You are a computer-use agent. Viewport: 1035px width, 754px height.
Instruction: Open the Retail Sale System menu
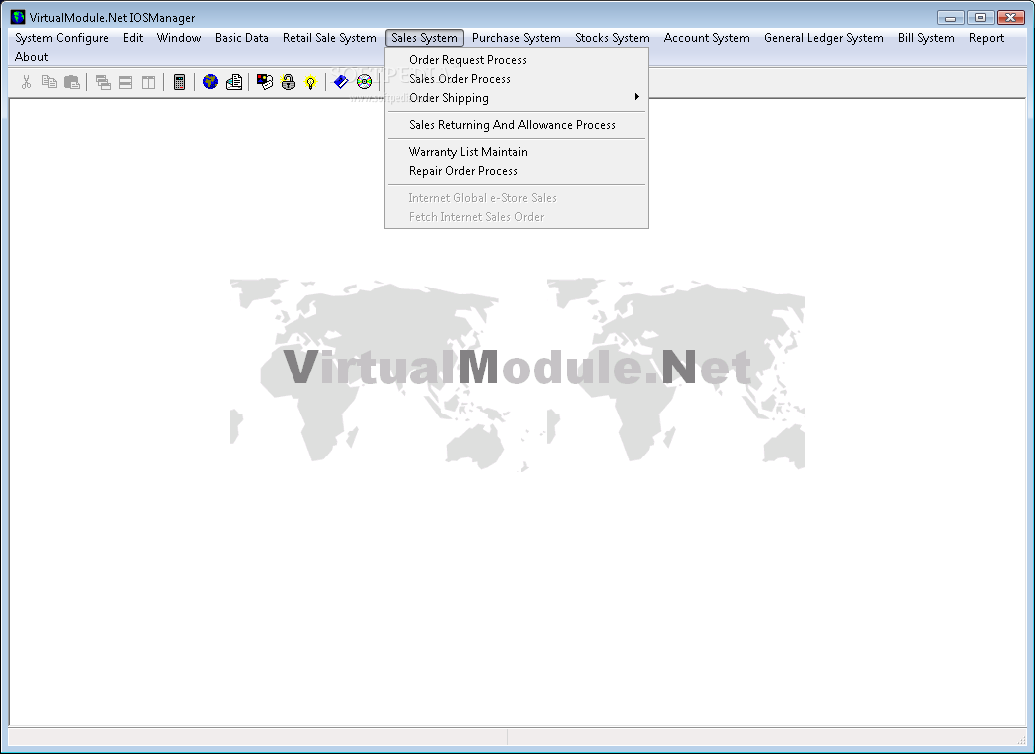[329, 38]
